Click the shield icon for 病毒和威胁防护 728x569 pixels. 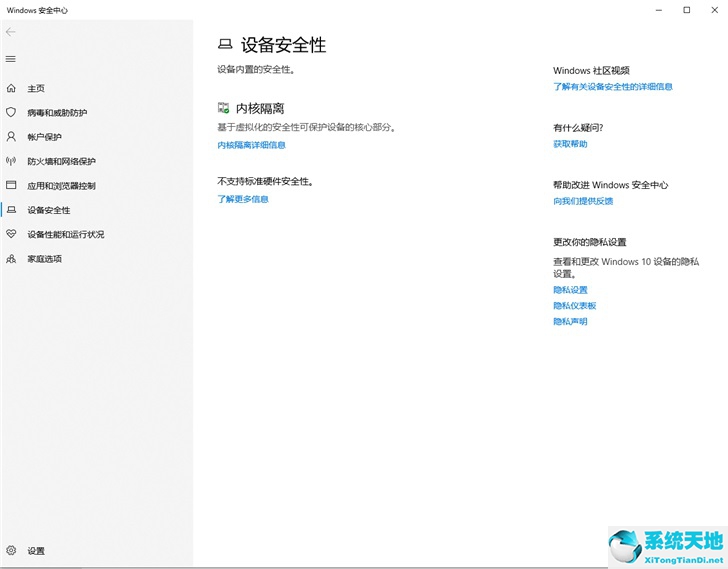click(11, 112)
